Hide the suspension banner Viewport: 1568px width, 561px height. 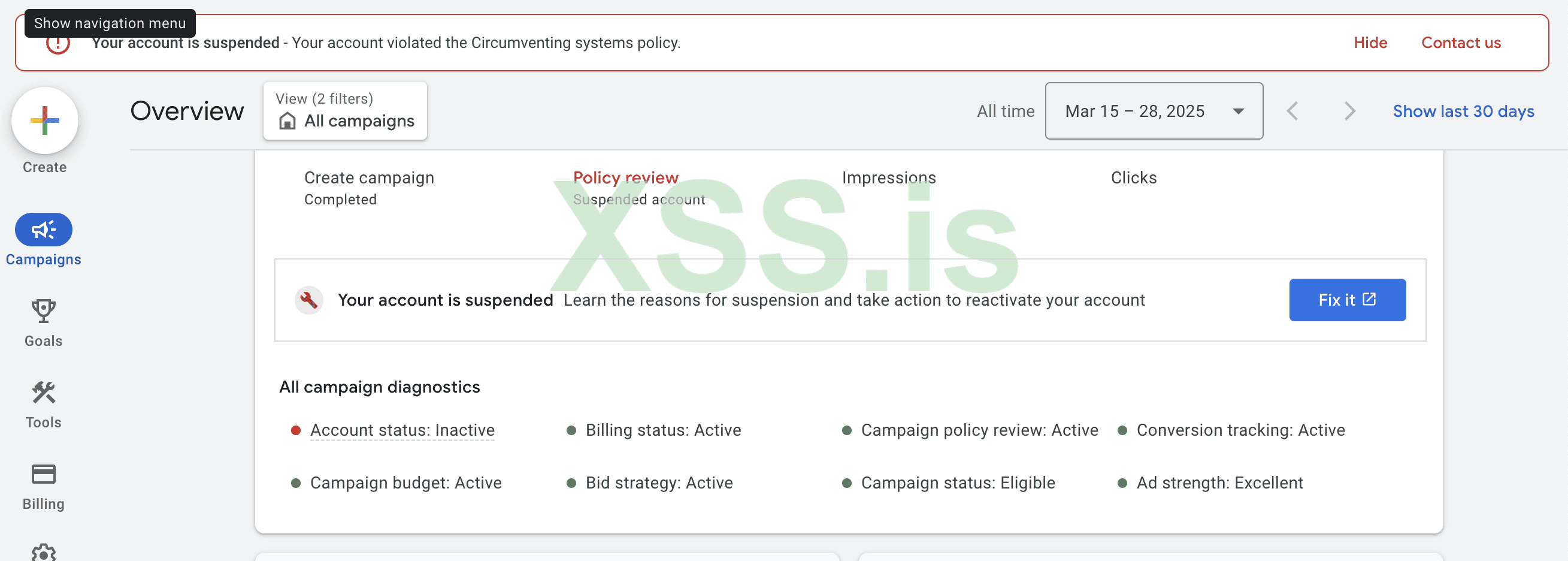pyautogui.click(x=1370, y=43)
